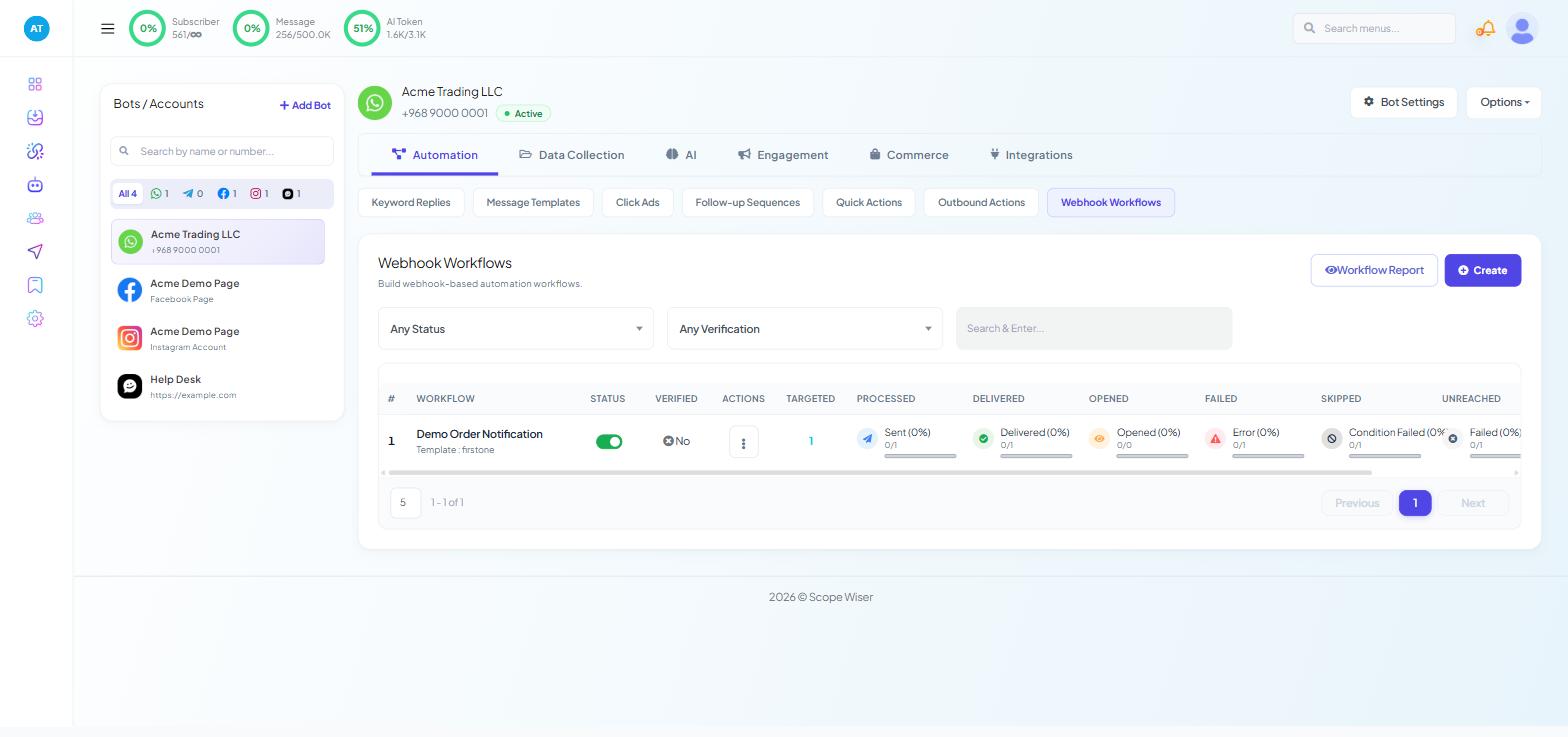Open Bot Settings
Image resolution: width=1568 pixels, height=737 pixels.
[x=1404, y=102]
